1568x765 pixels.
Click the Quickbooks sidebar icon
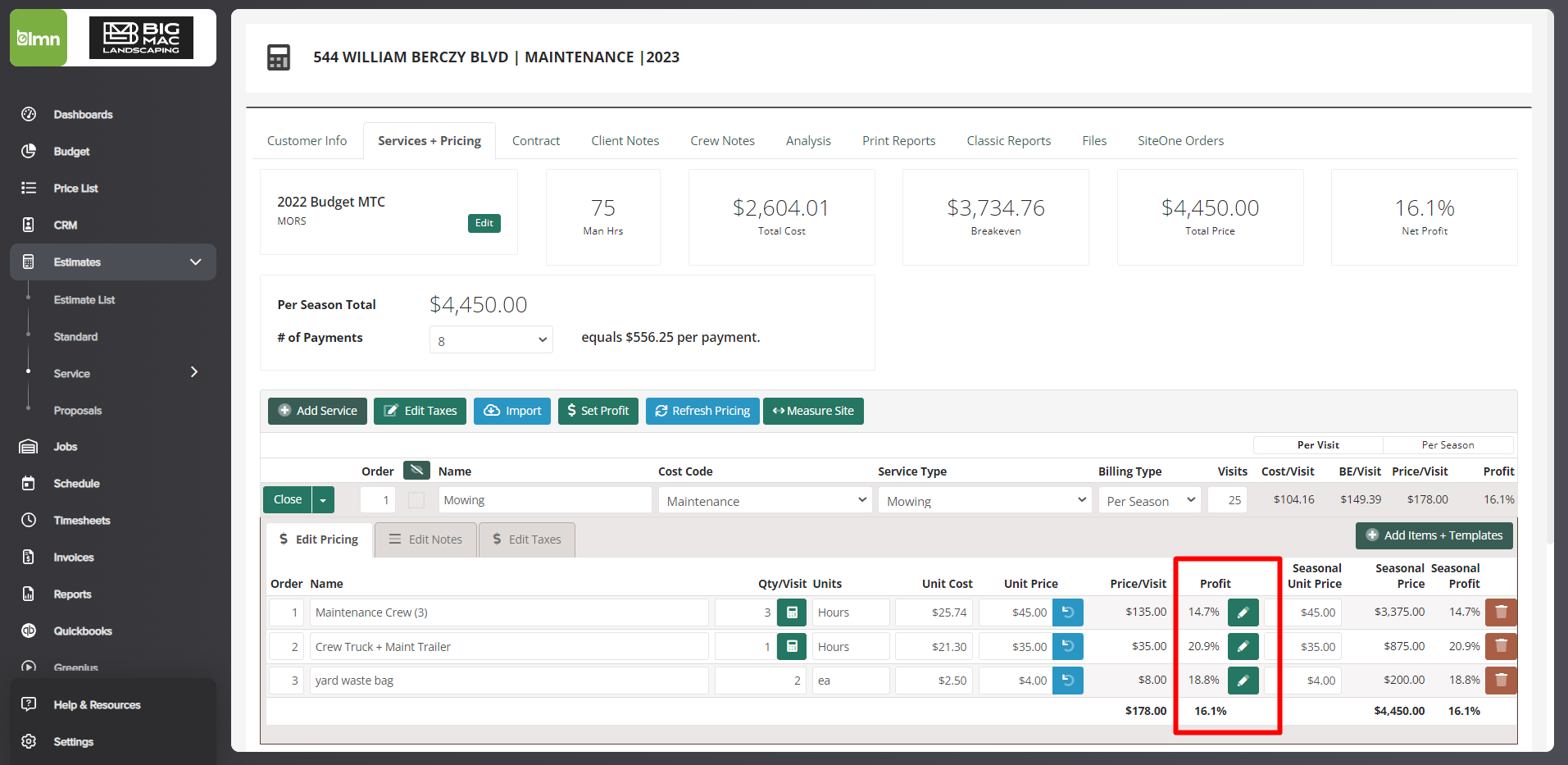click(29, 631)
